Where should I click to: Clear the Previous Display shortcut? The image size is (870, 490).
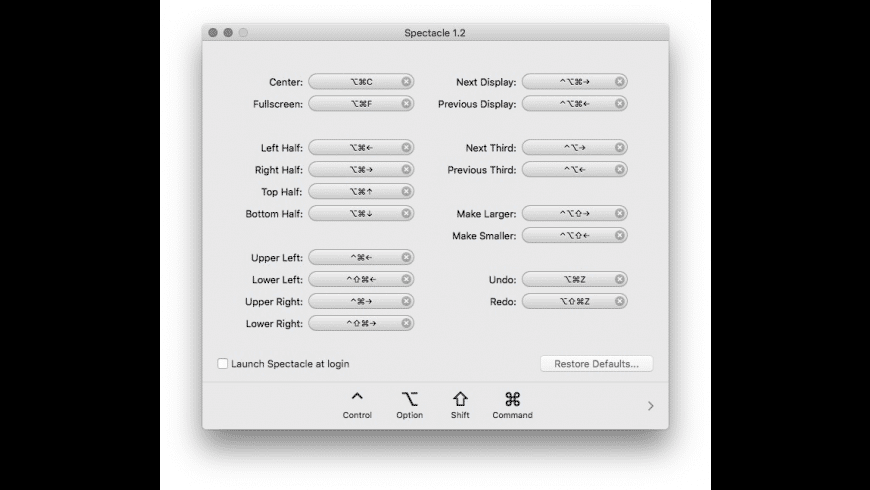620,104
